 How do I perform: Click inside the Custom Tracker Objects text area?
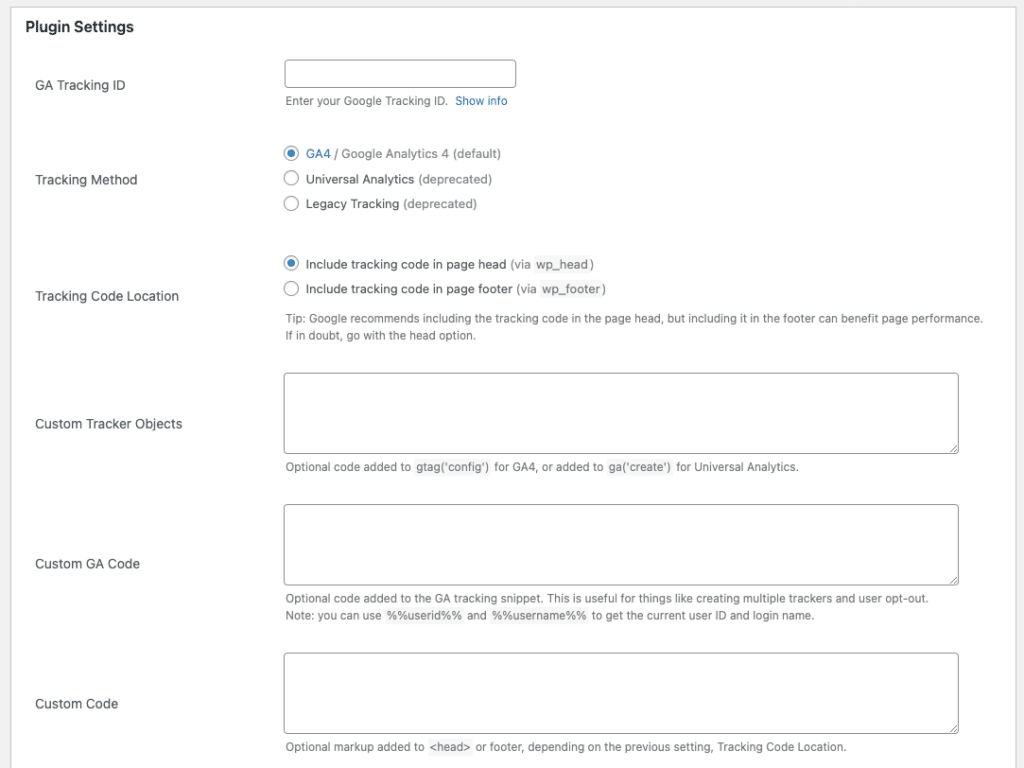click(x=620, y=413)
